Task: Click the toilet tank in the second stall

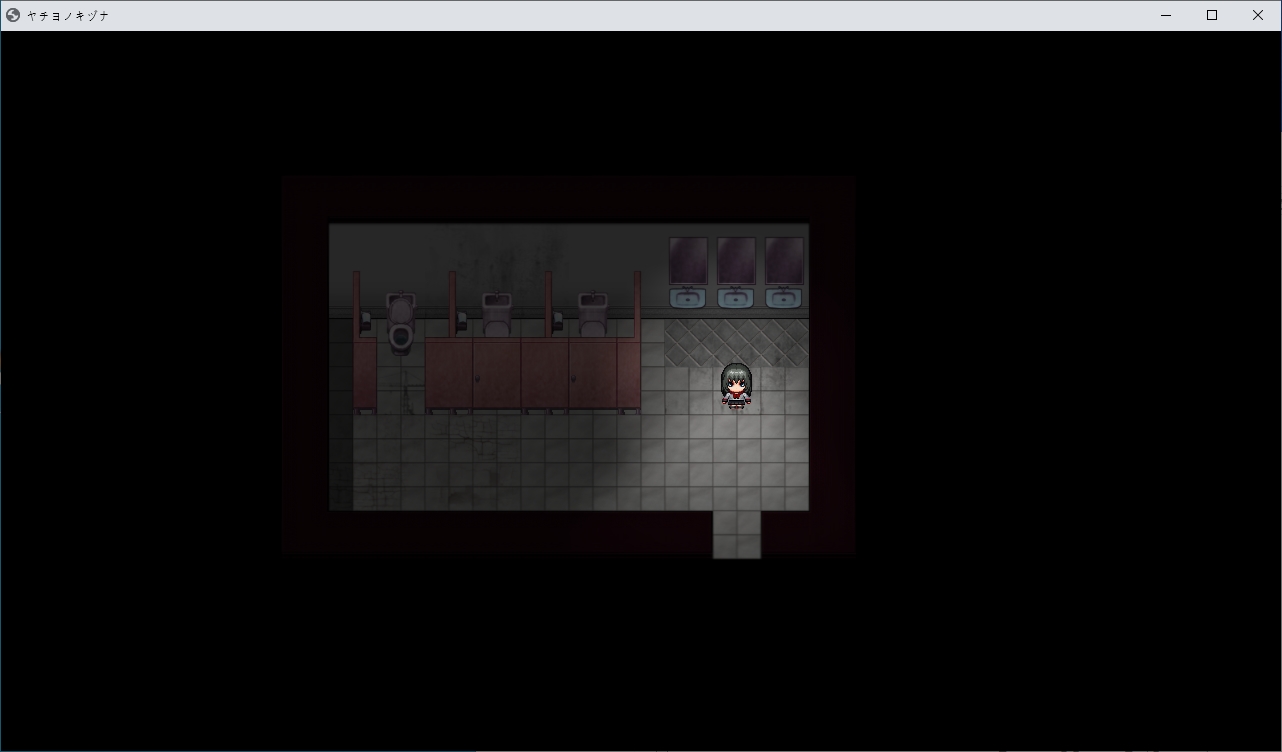Action: click(497, 314)
